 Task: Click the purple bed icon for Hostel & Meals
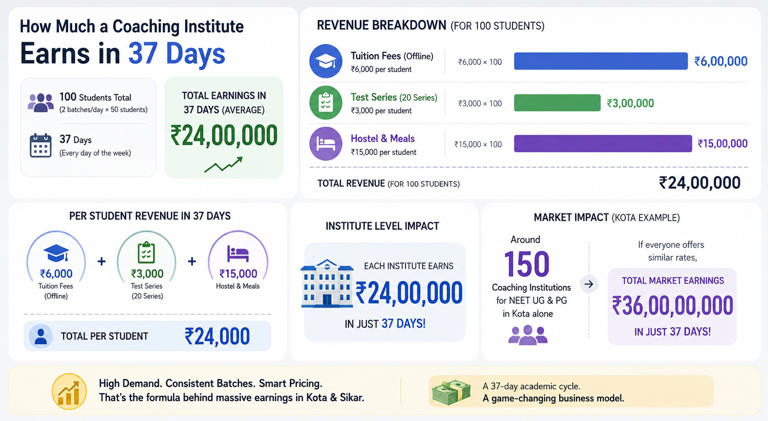[326, 143]
